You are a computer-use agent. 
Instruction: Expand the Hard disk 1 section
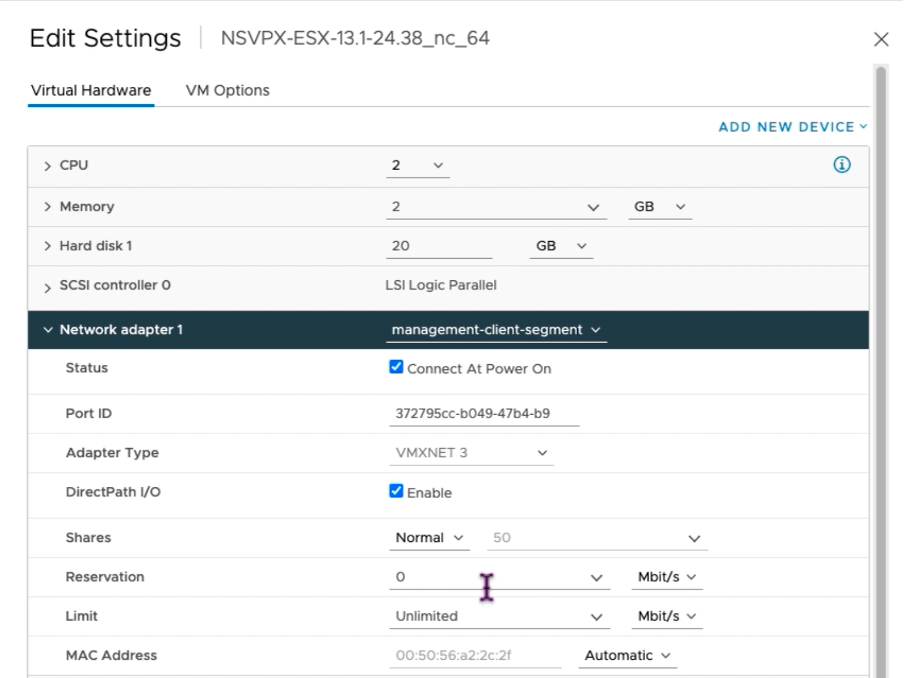click(x=47, y=246)
